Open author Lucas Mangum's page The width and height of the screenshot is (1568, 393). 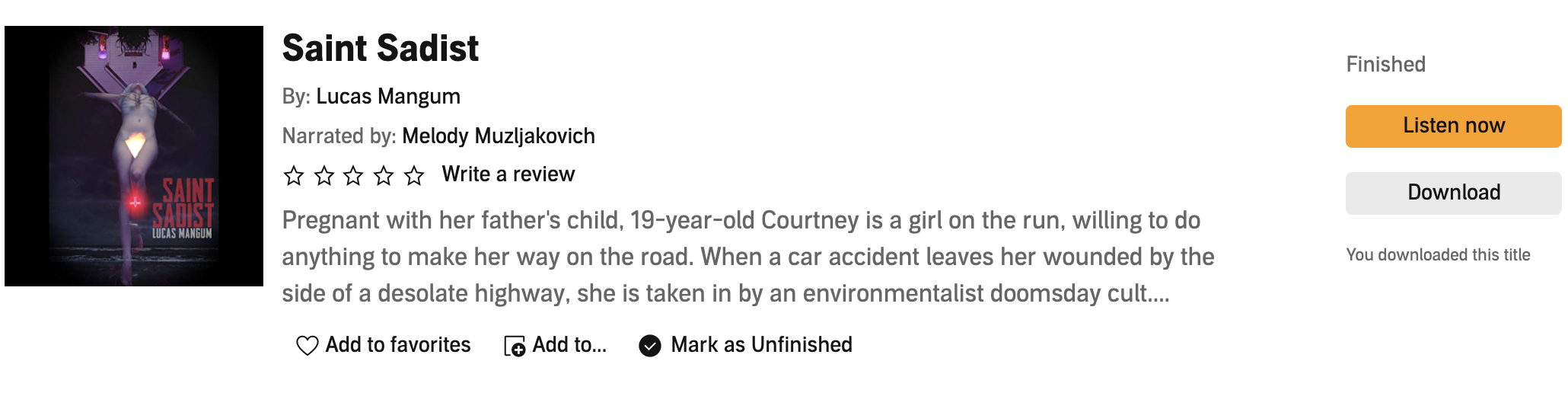tap(388, 97)
